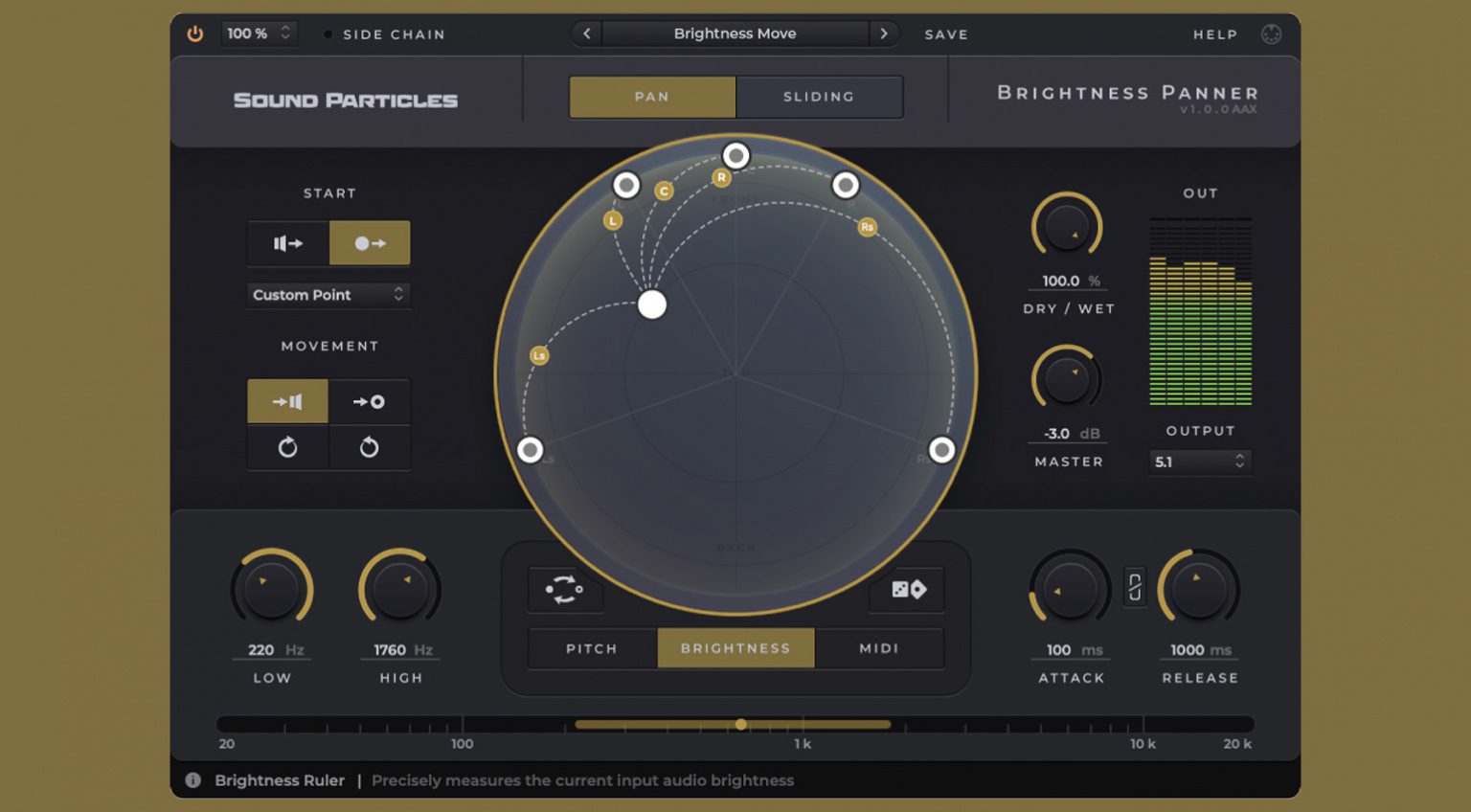1471x812 pixels.
Task: Select the start-from-speaker icon under START
Action: point(286,242)
